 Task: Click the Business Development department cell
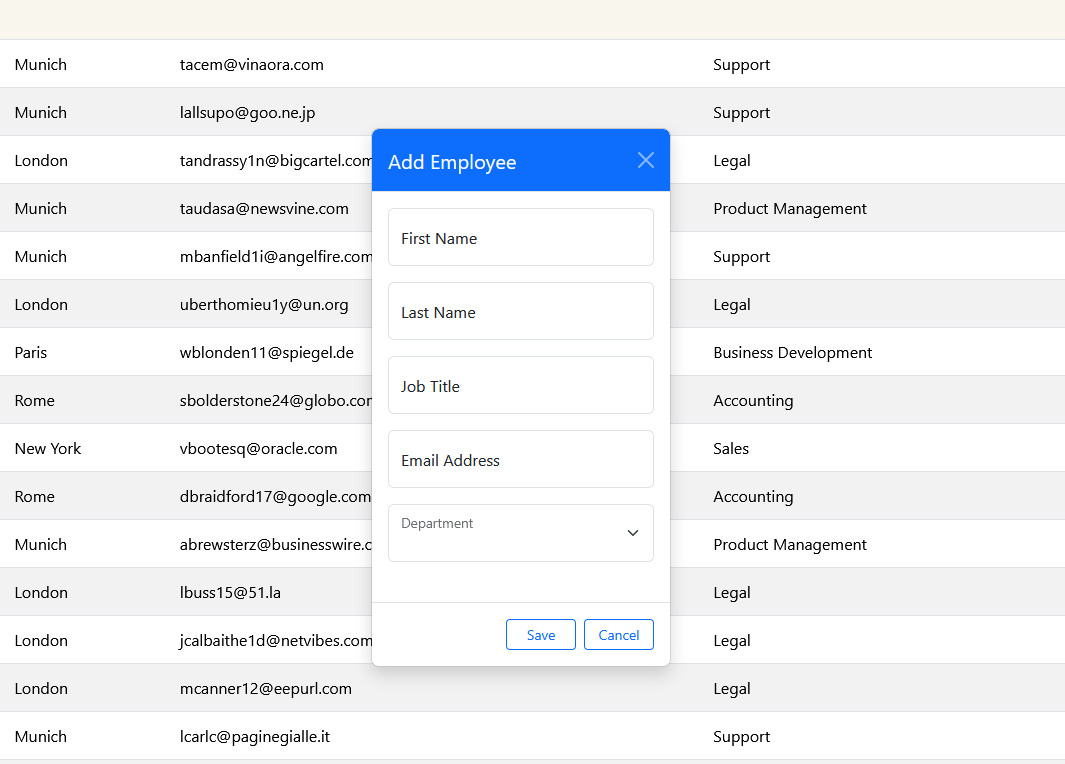pos(792,353)
